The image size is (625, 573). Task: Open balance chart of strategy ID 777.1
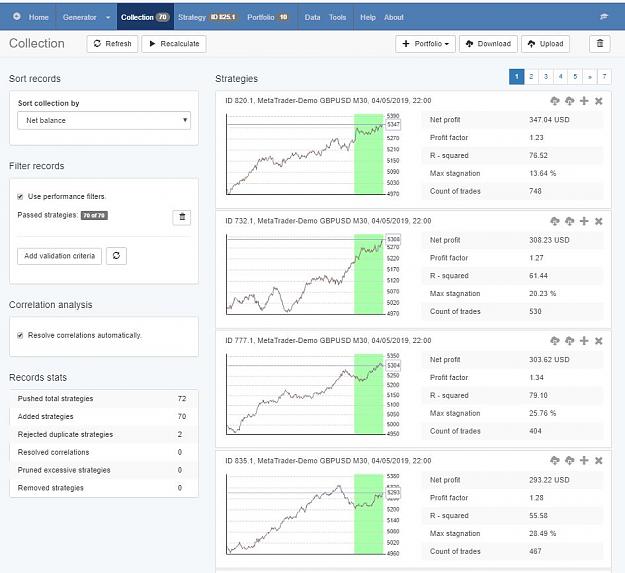(313, 394)
